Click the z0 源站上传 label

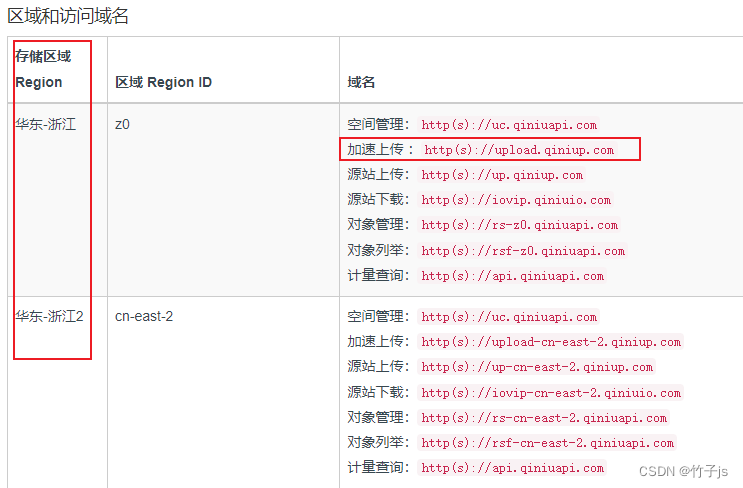(x=378, y=174)
